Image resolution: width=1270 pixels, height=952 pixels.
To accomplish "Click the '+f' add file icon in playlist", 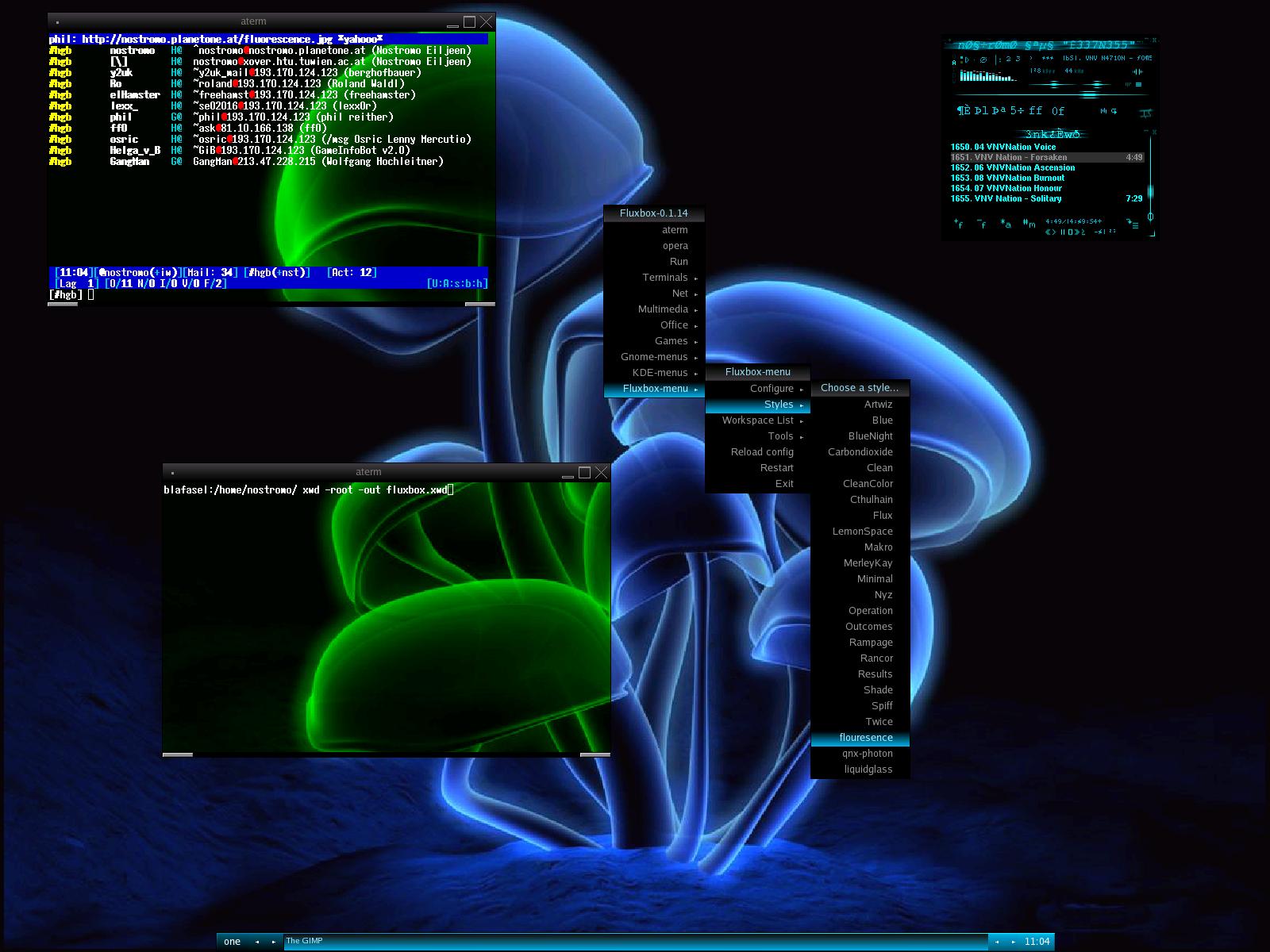I will point(959,225).
